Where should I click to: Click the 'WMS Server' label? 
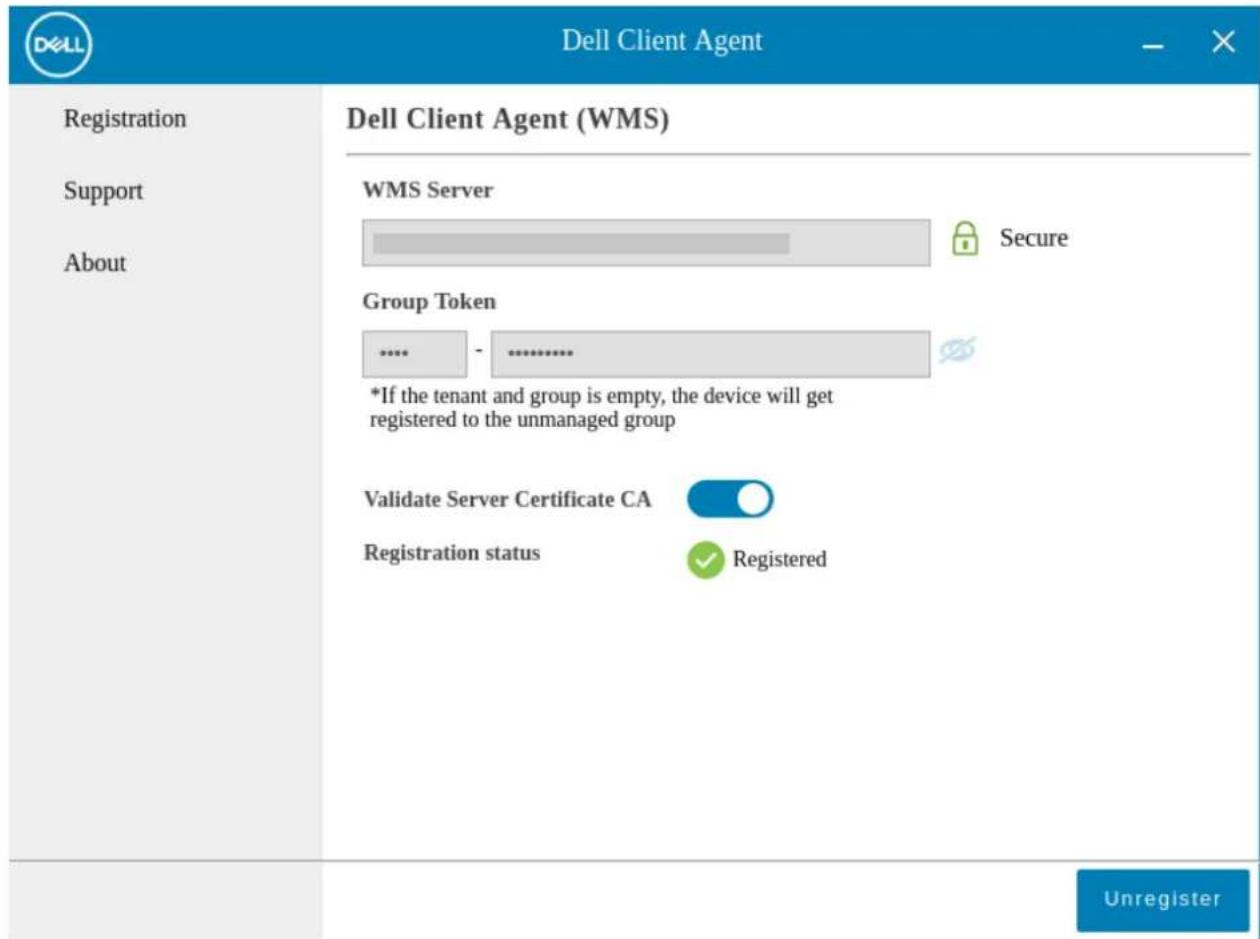pyautogui.click(x=427, y=190)
